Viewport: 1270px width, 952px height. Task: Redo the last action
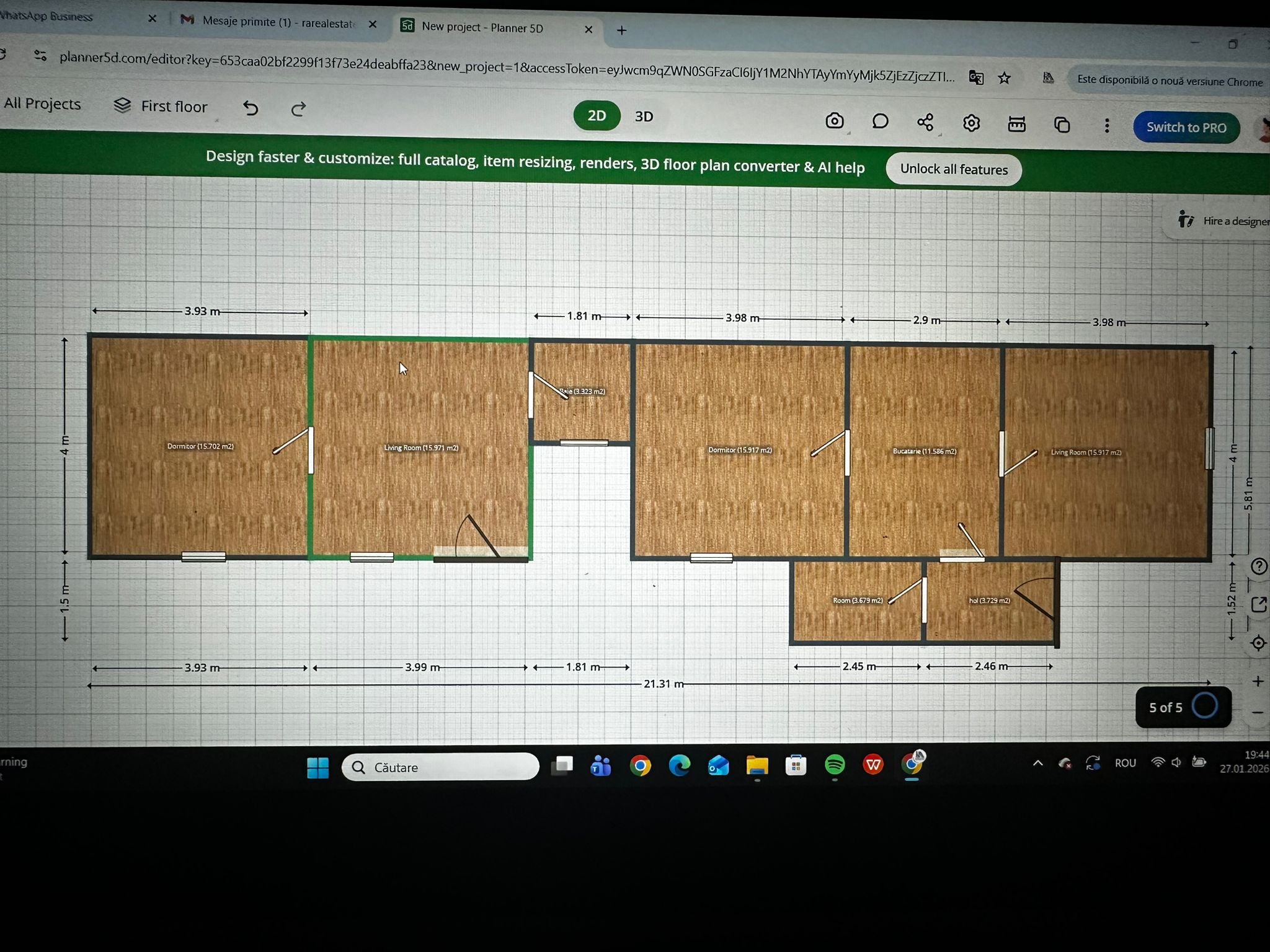[x=298, y=110]
